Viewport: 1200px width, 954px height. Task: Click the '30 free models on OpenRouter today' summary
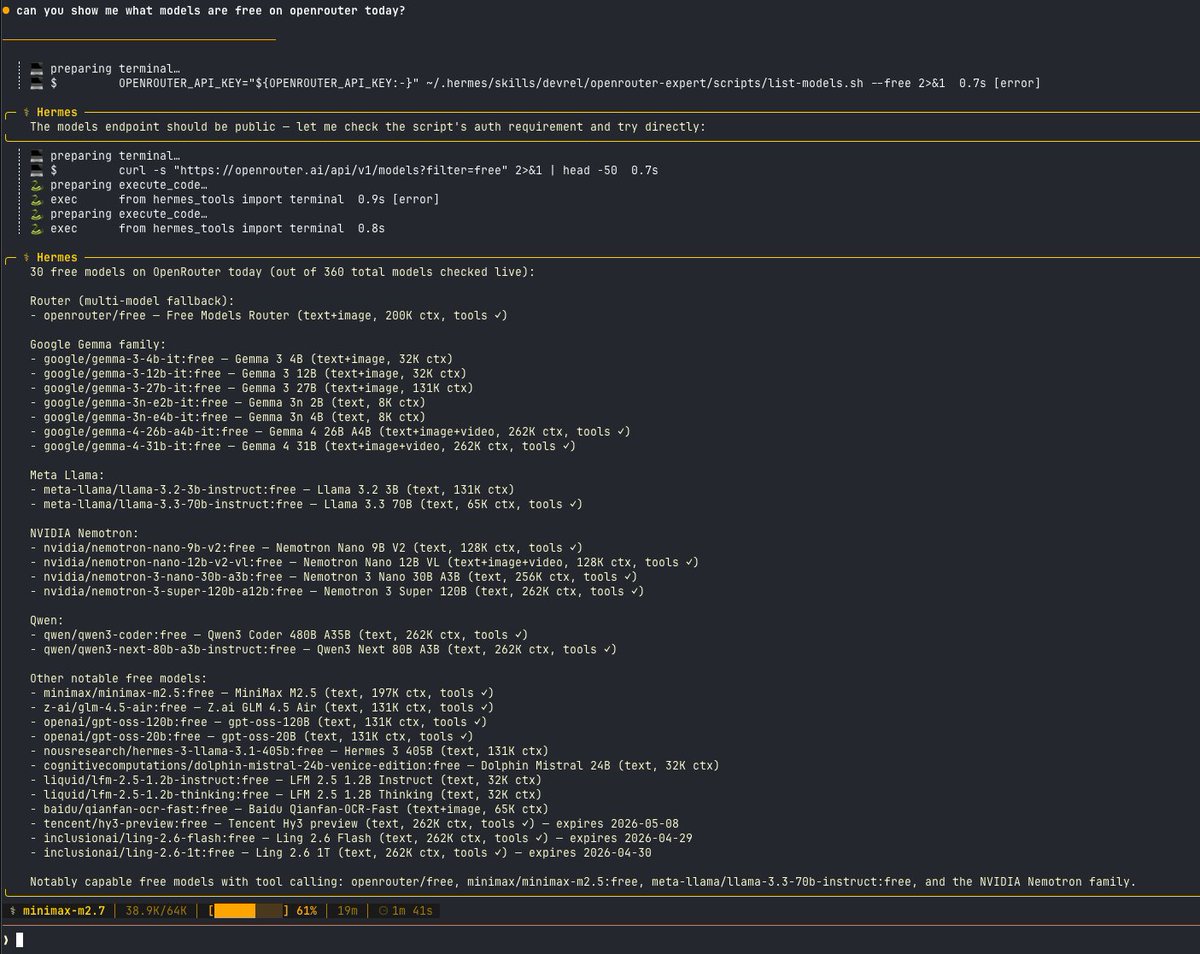pyautogui.click(x=282, y=272)
